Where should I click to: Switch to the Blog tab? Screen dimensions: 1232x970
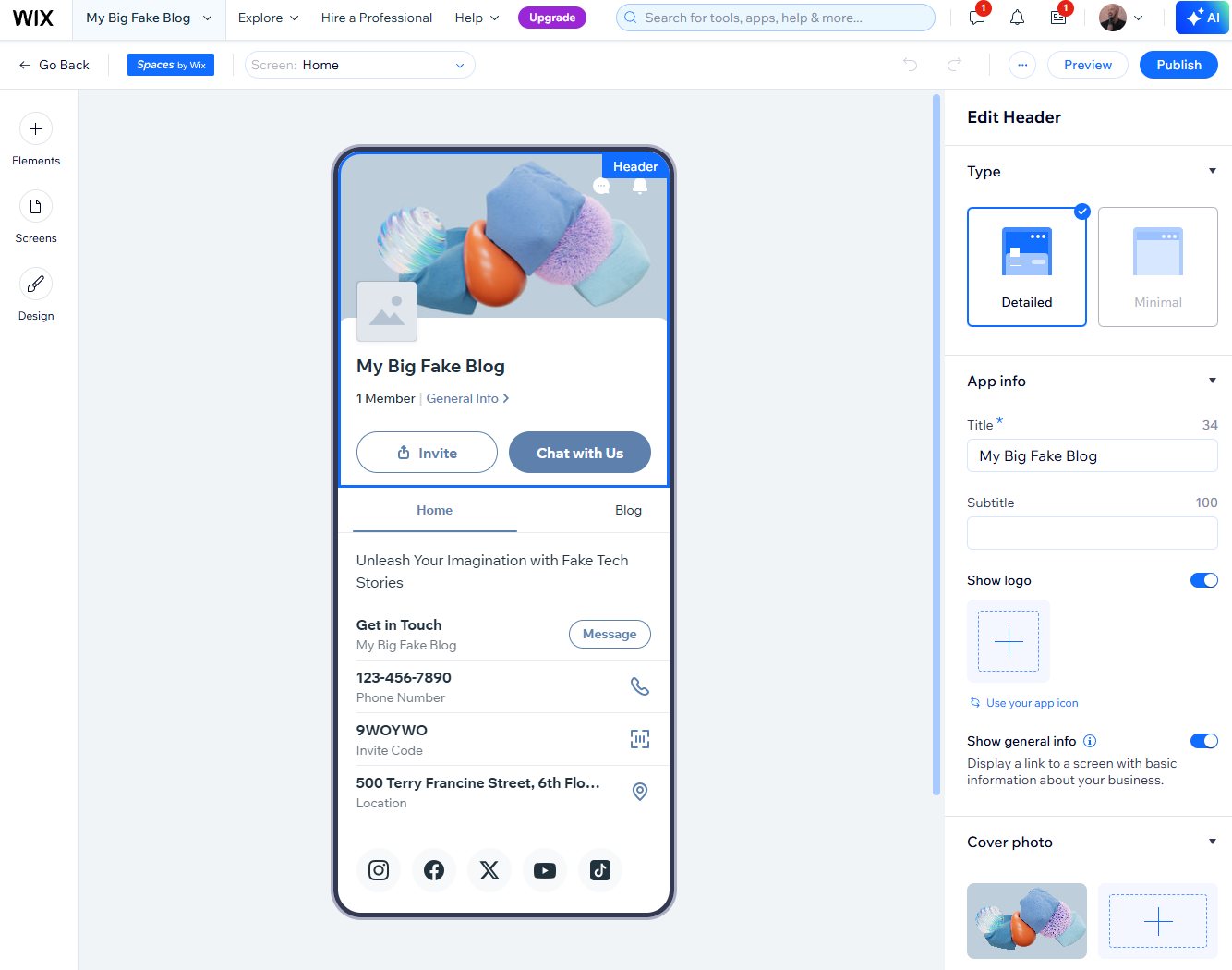coord(628,510)
